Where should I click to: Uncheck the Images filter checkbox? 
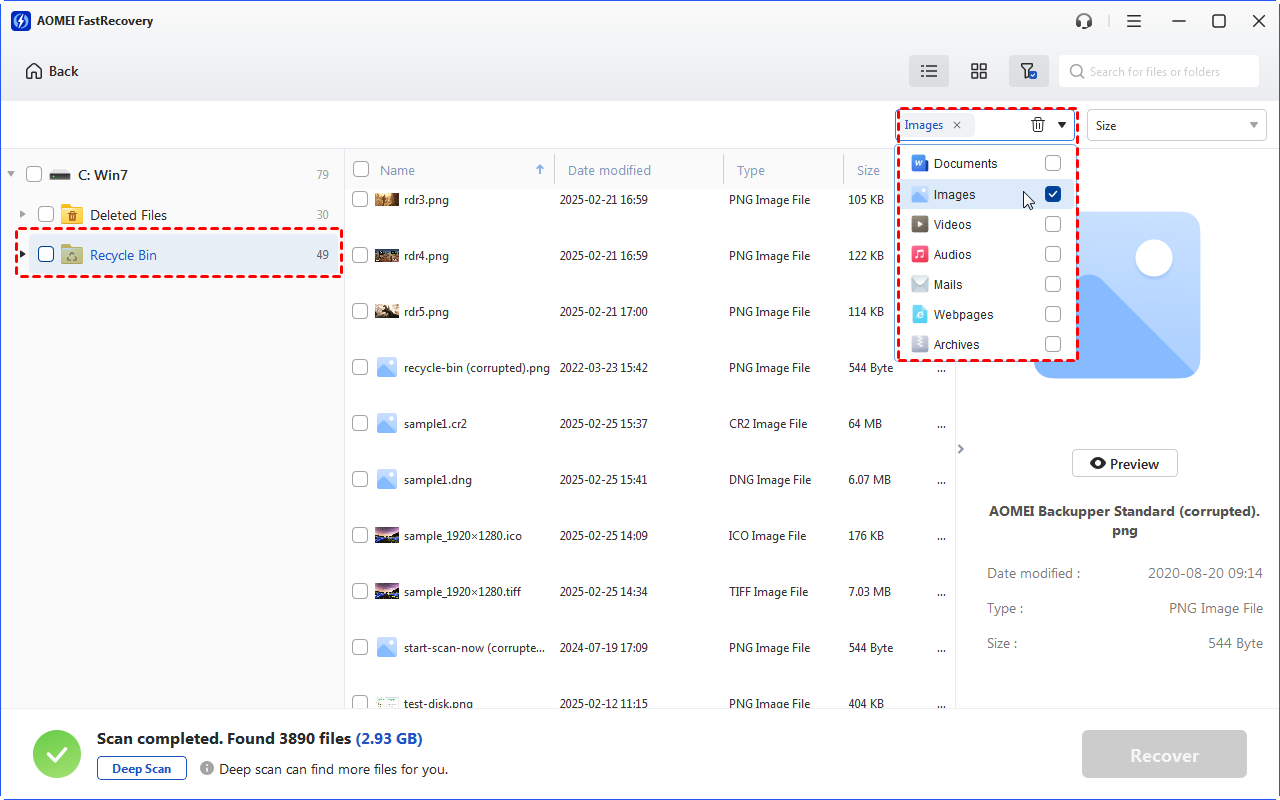[1053, 195]
